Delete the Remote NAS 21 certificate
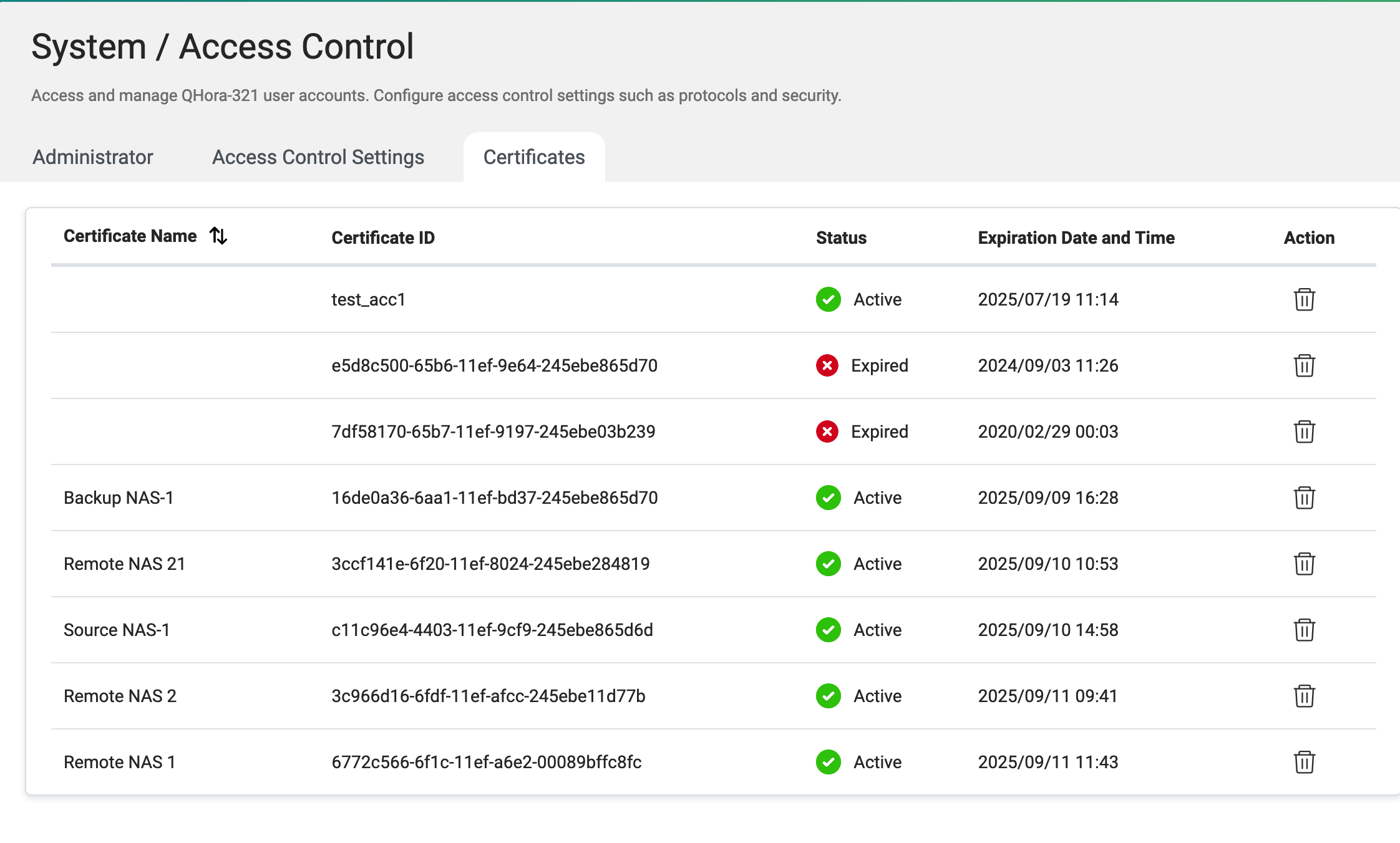 pyautogui.click(x=1304, y=564)
